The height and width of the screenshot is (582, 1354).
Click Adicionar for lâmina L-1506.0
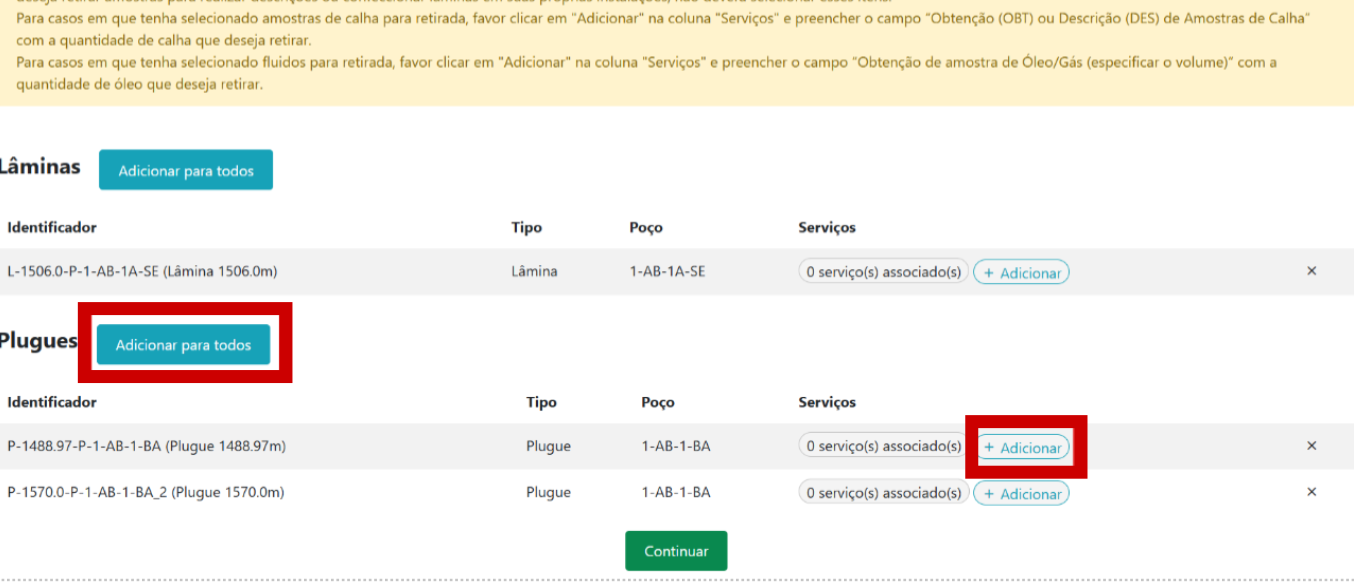[x=1021, y=272]
